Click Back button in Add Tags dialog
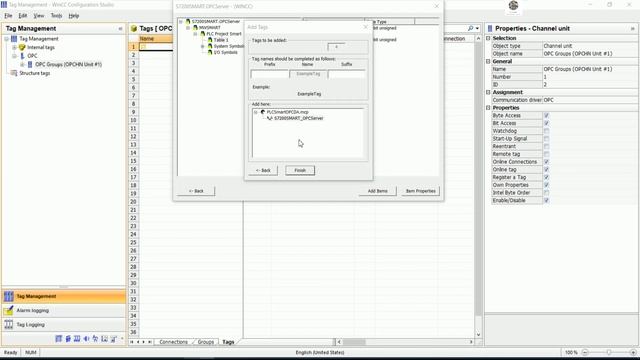 [263, 170]
